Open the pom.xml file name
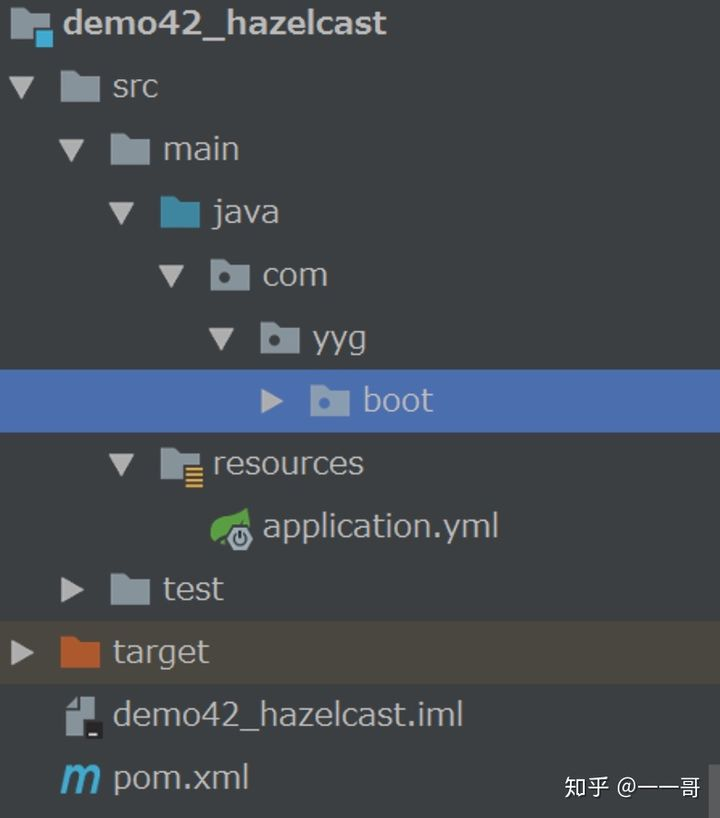 point(181,778)
